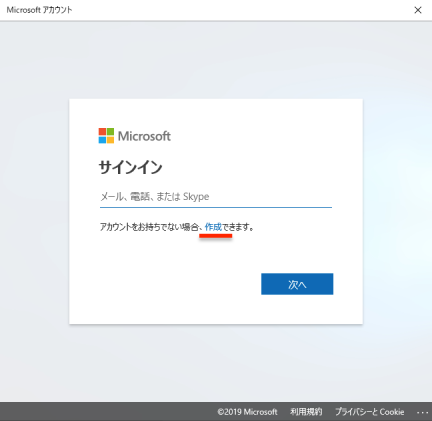Click the 次へ button

[297, 284]
